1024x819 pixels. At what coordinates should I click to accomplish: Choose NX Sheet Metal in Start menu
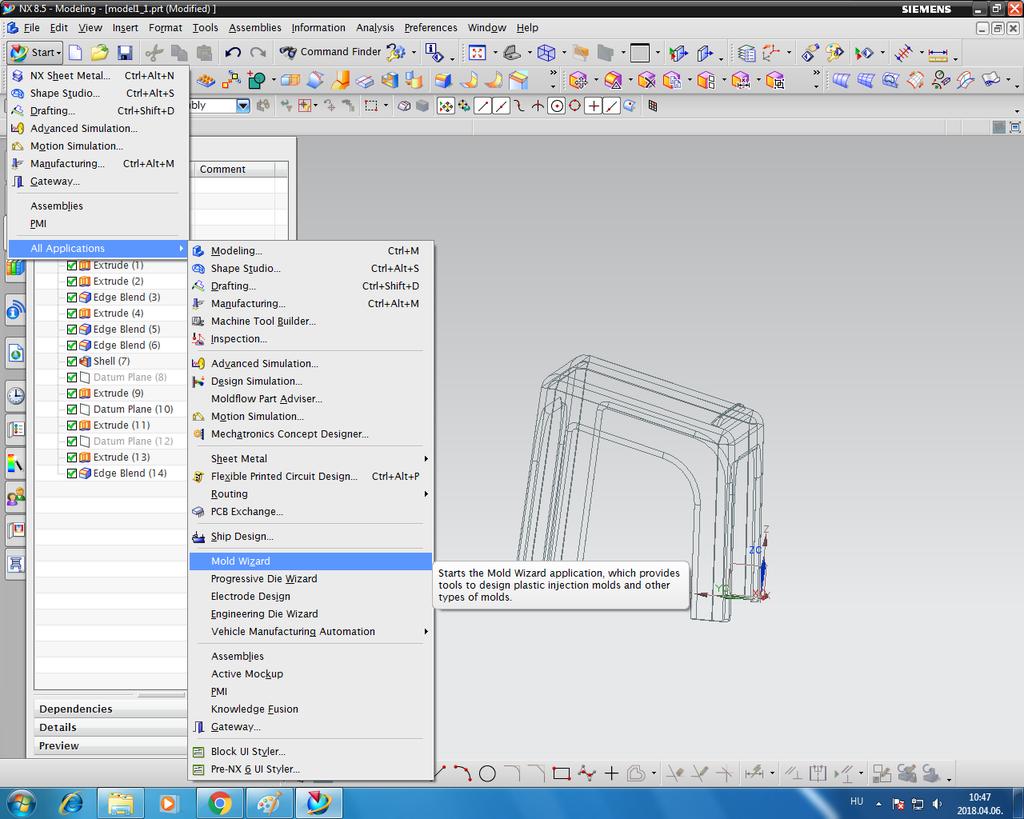coord(98,76)
